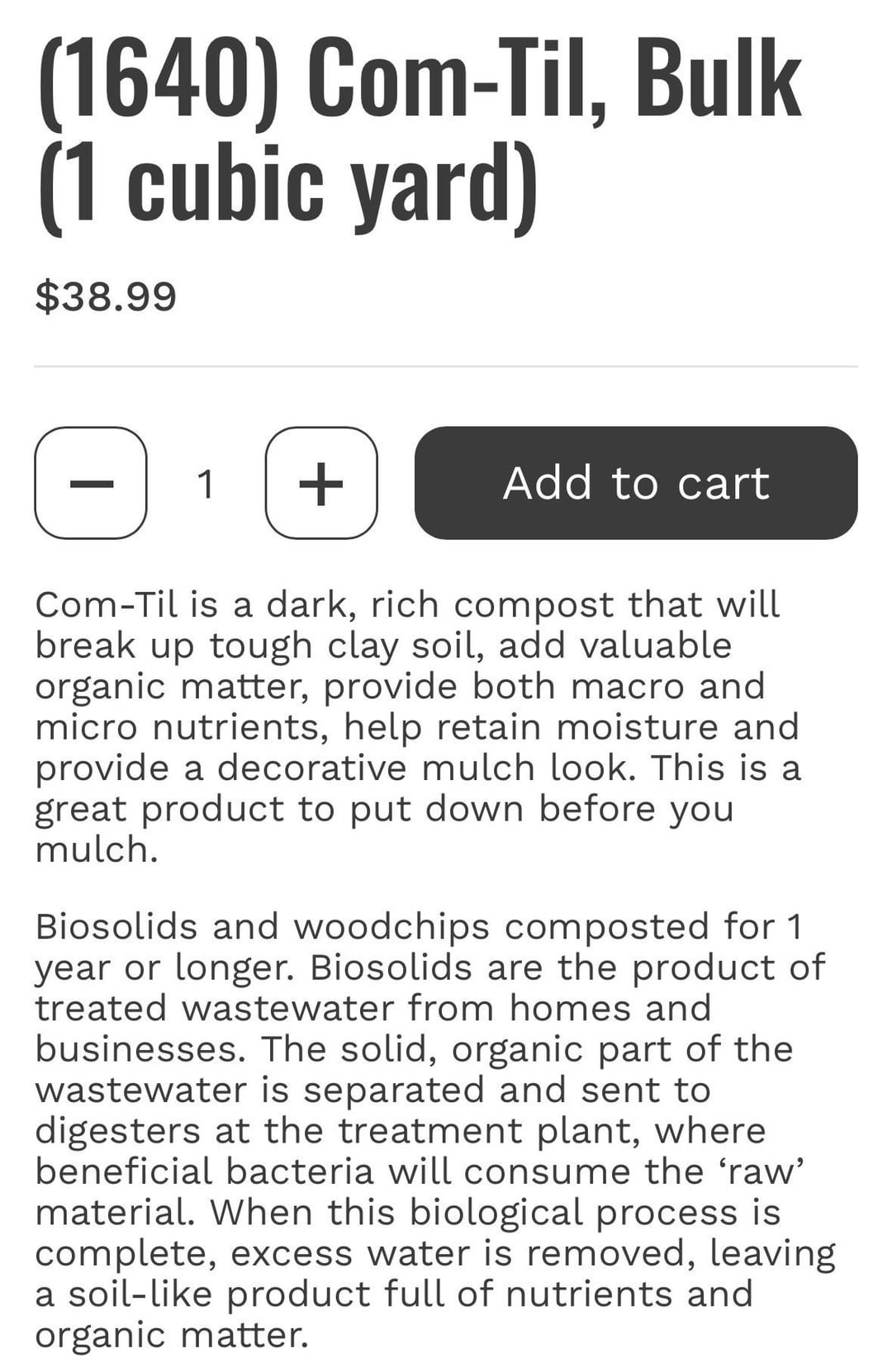Decrease quantity with the minus button
This screenshot has width=892, height=1372.
tap(91, 483)
